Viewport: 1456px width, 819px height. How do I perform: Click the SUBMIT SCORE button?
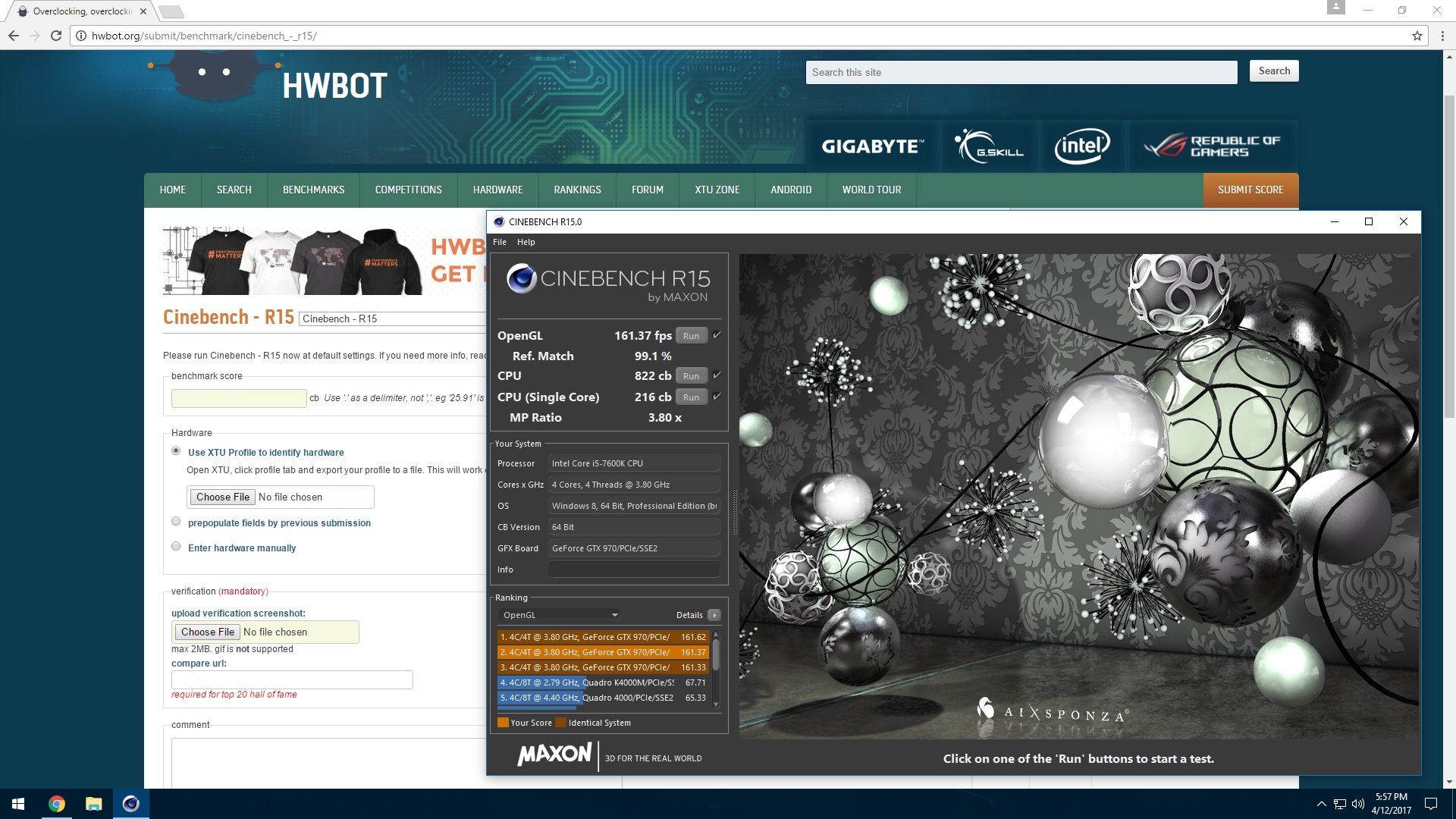[1250, 190]
